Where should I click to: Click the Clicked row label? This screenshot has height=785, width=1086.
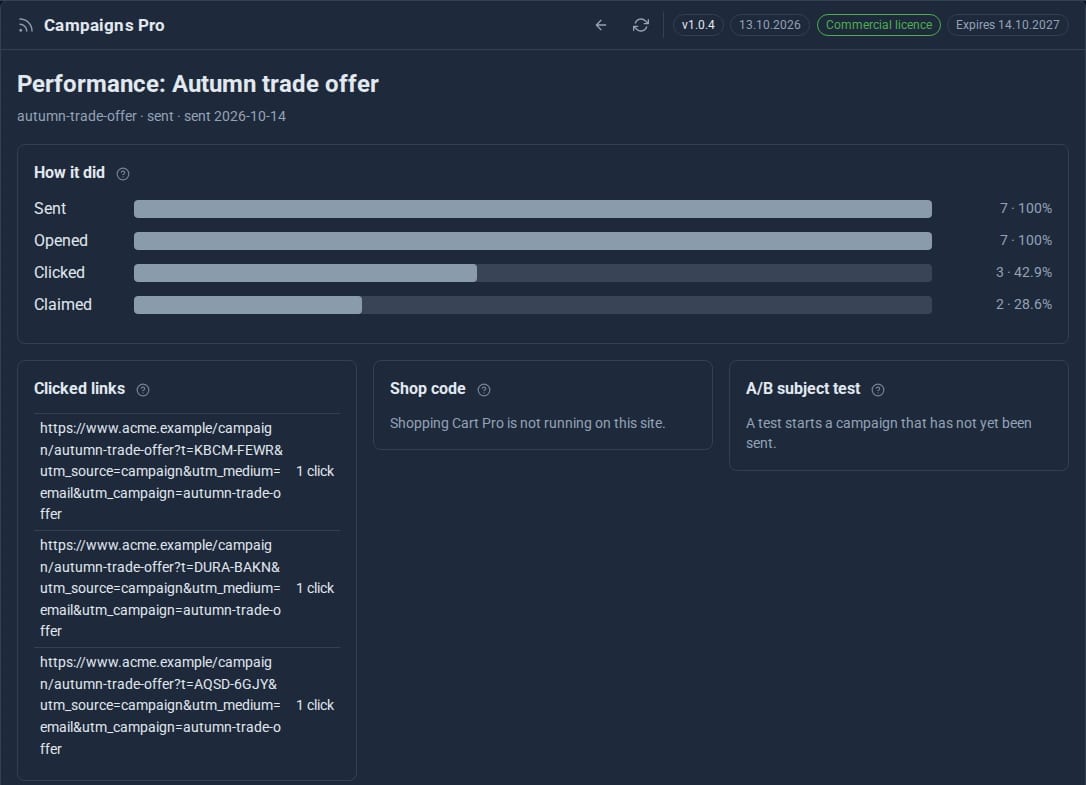pyautogui.click(x=60, y=272)
